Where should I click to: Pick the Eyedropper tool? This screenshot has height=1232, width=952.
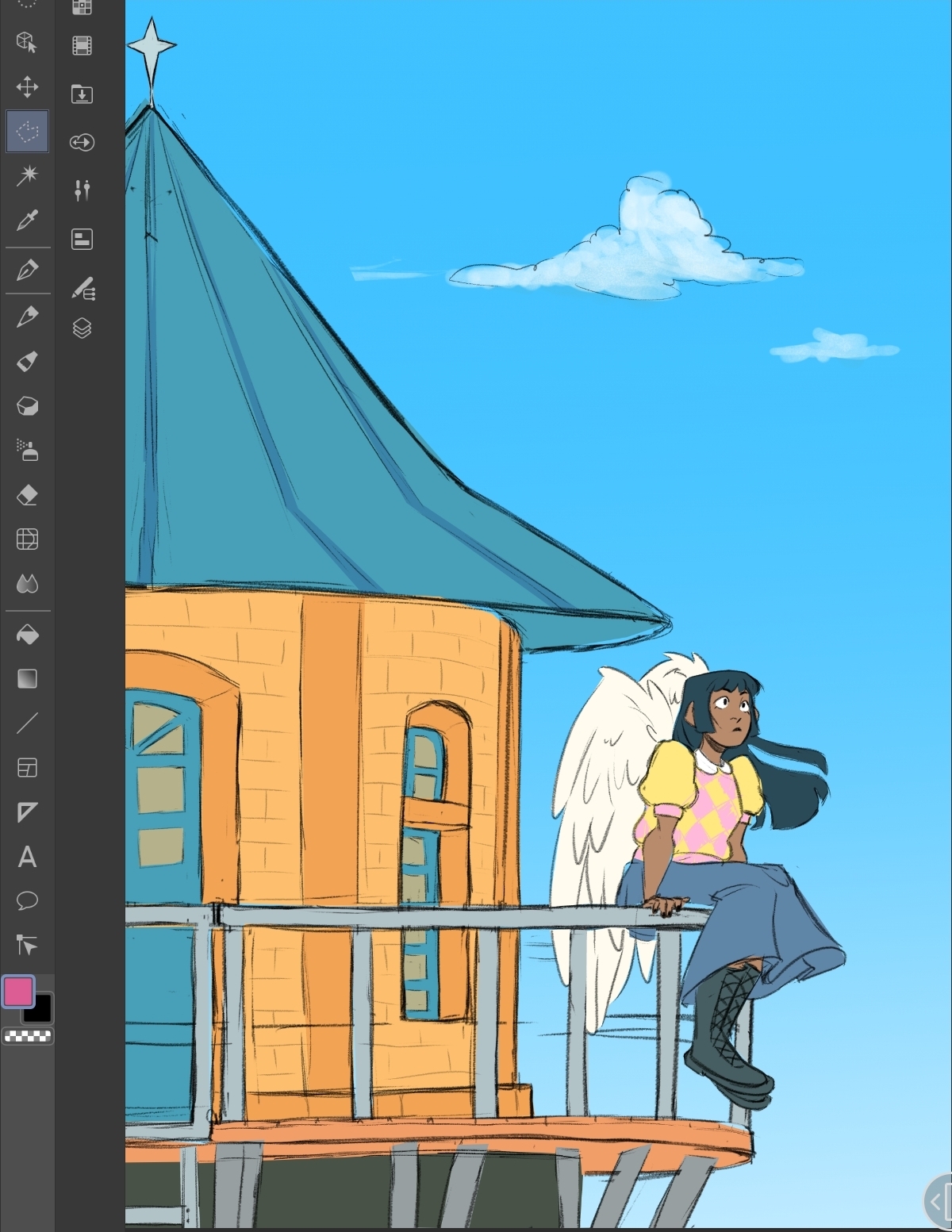click(x=27, y=220)
